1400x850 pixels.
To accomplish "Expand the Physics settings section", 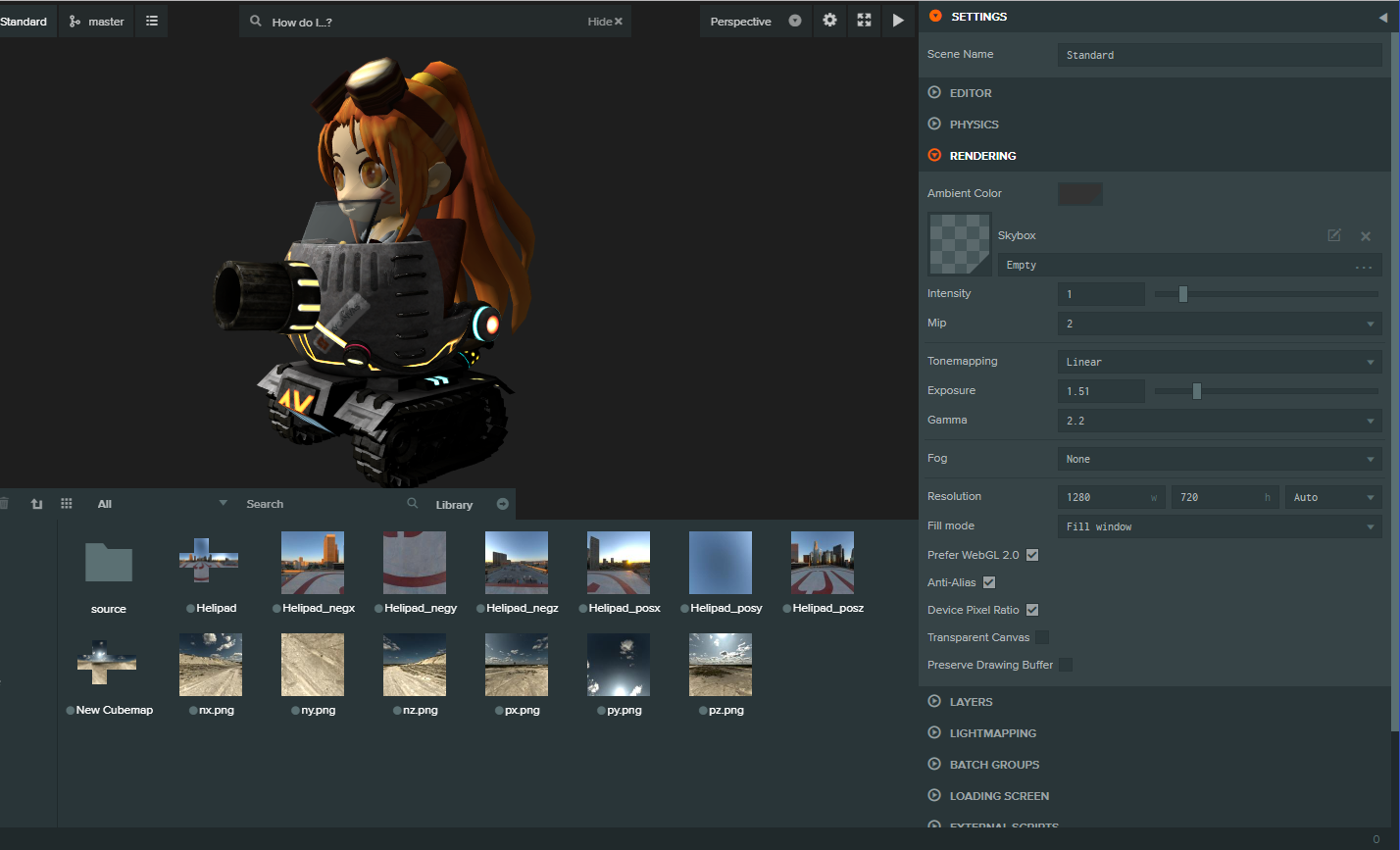I will click(974, 125).
